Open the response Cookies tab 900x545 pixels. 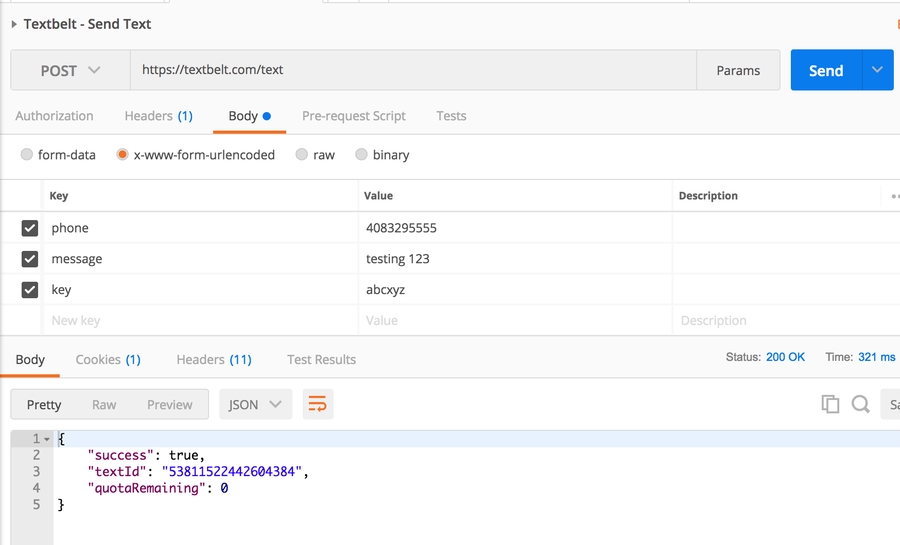pos(107,359)
